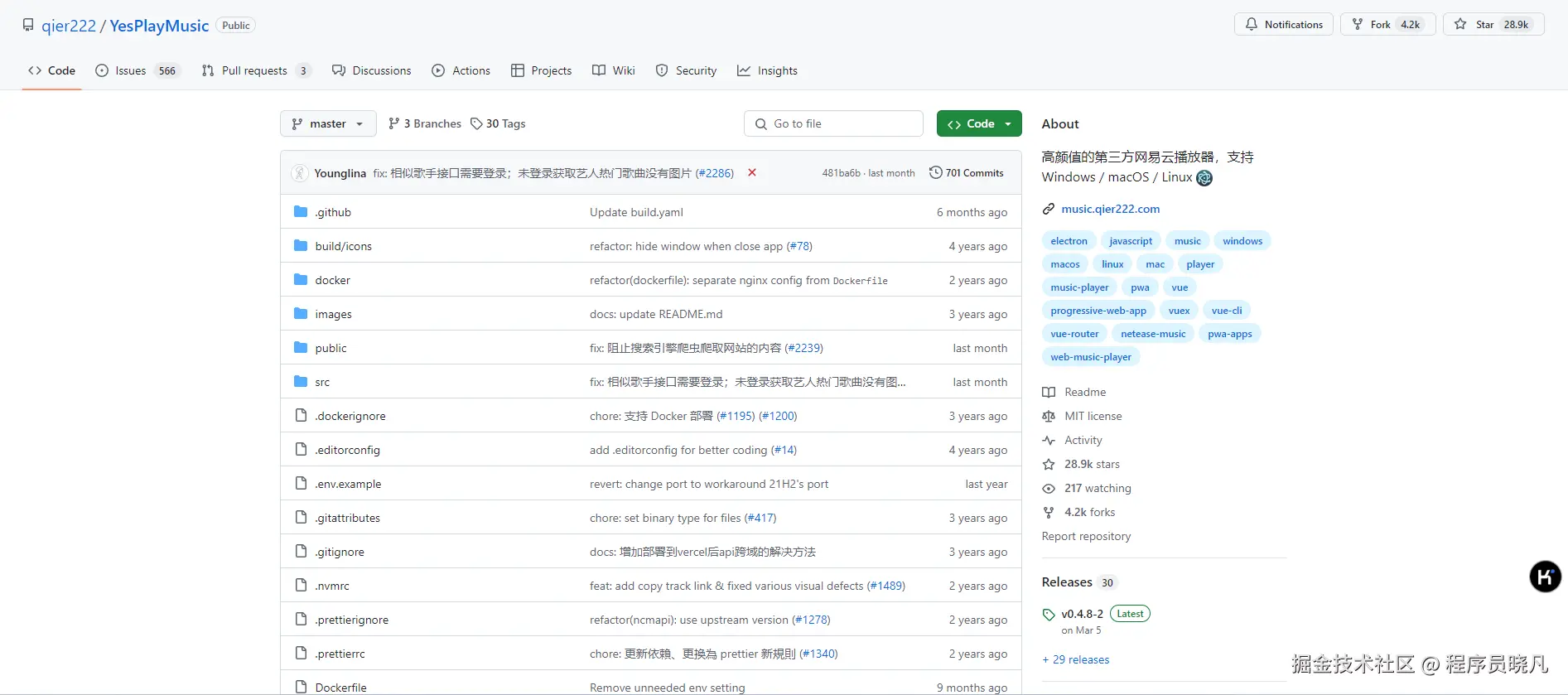Open the images folder
1568x695 pixels.
point(333,314)
